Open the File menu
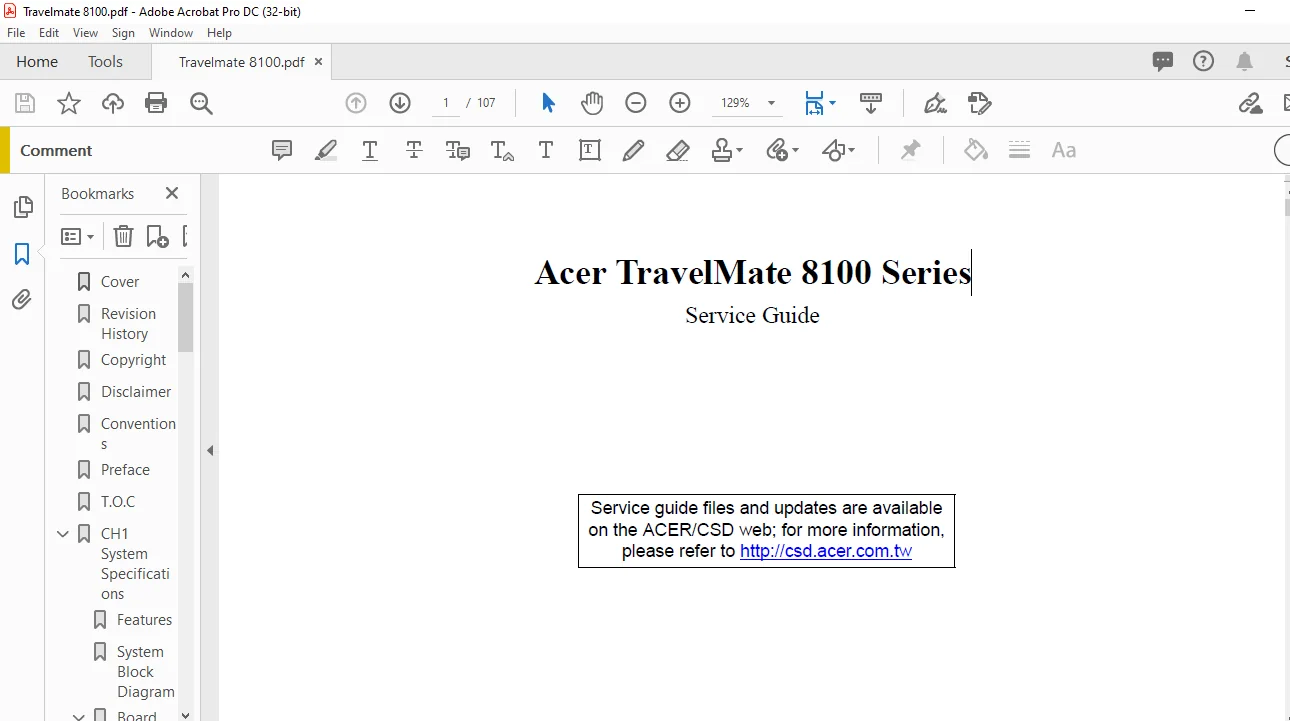The image size is (1290, 721). (x=16, y=33)
